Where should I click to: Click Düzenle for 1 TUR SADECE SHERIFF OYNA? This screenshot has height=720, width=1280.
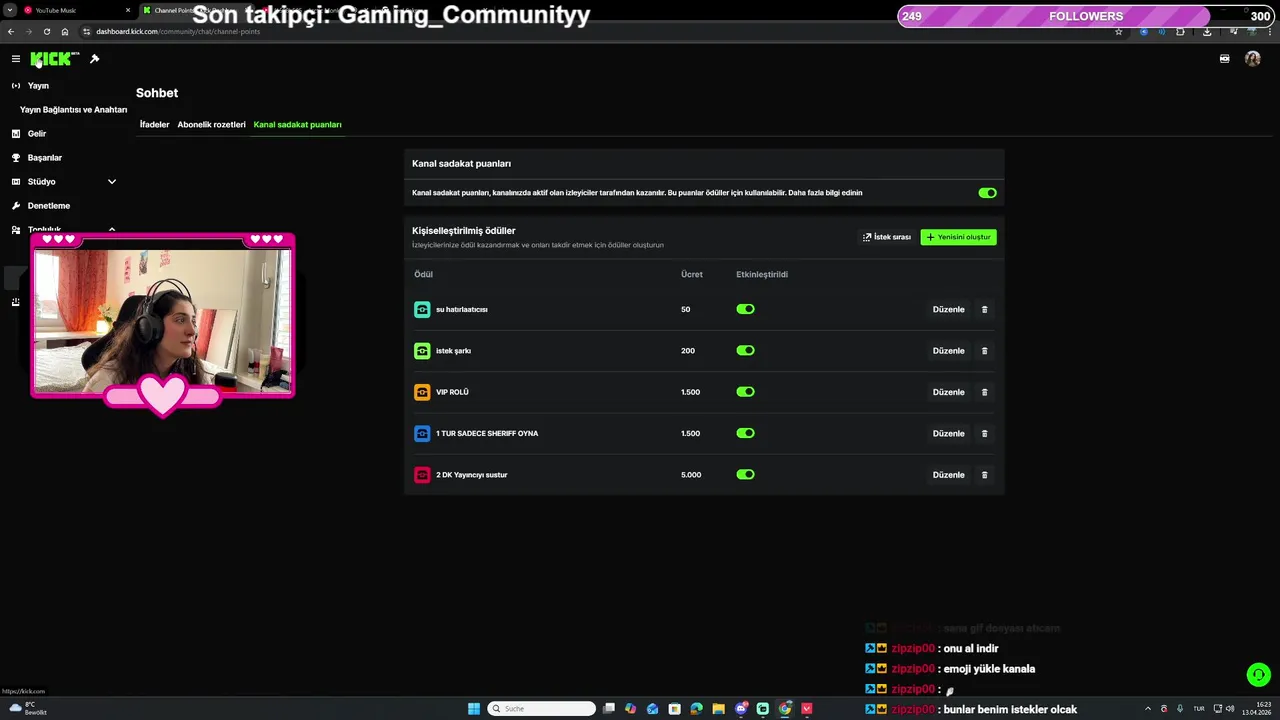948,434
